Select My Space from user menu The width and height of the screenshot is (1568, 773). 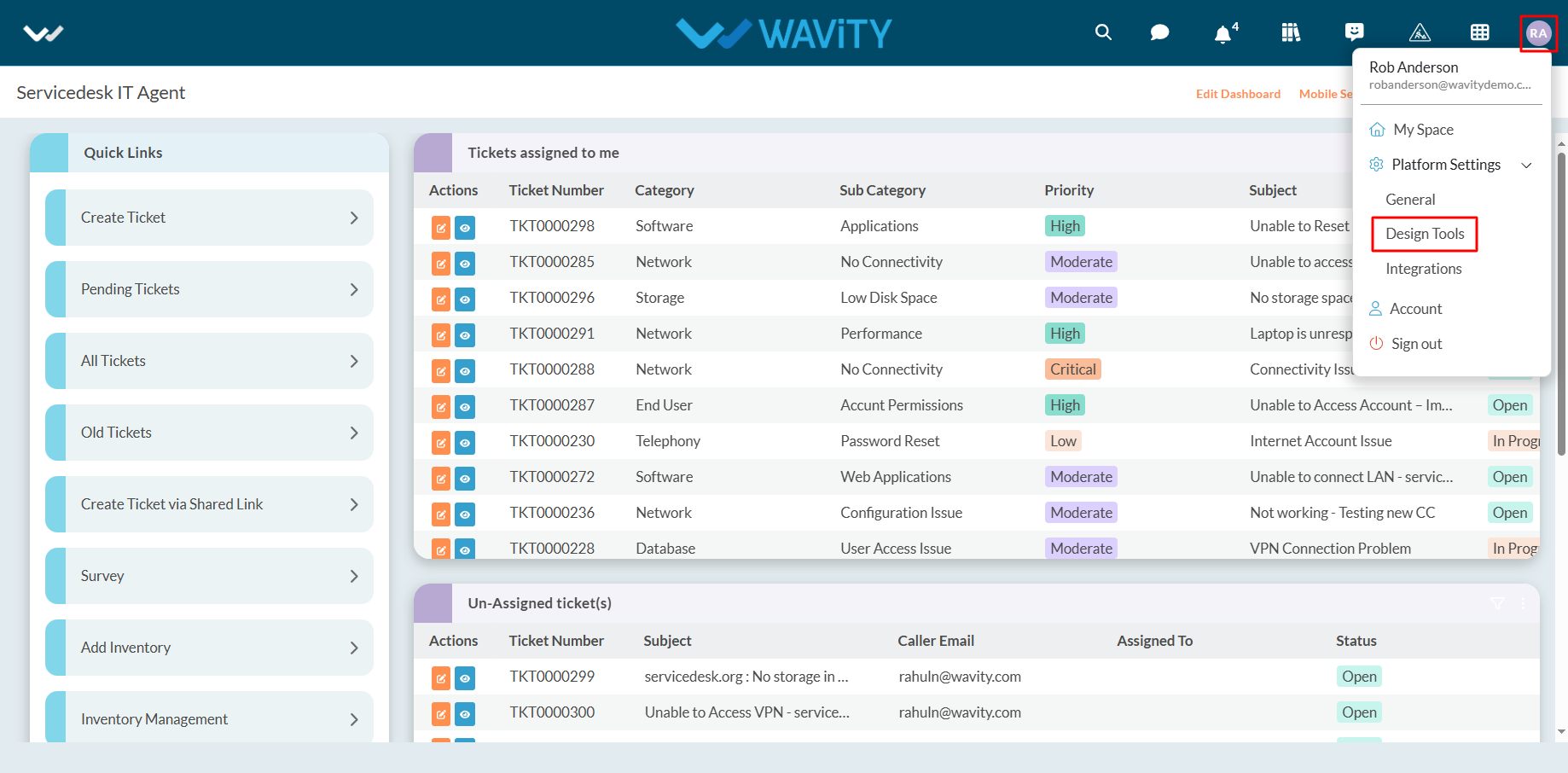pos(1423,130)
